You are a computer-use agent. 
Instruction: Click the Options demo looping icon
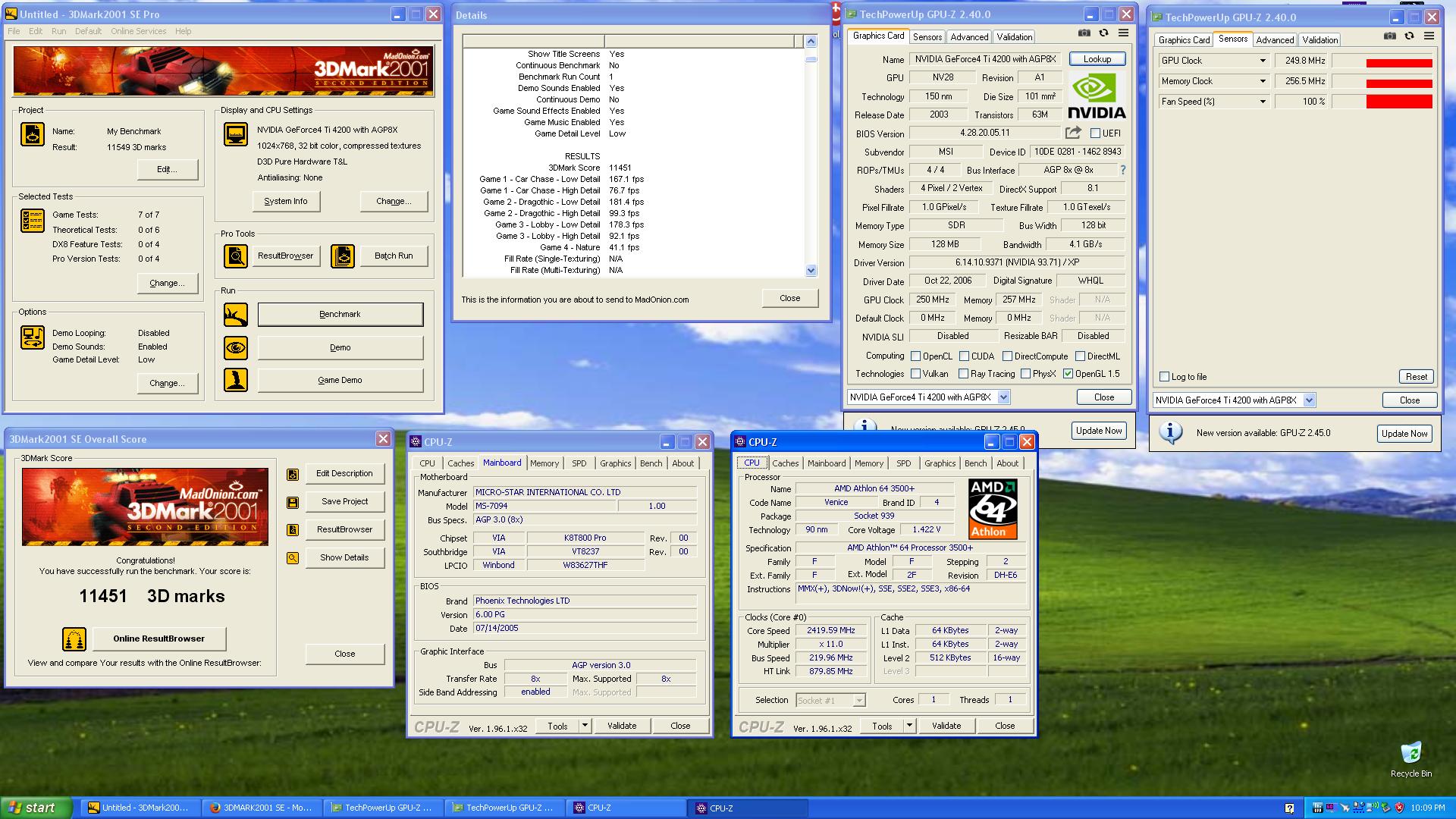click(33, 337)
